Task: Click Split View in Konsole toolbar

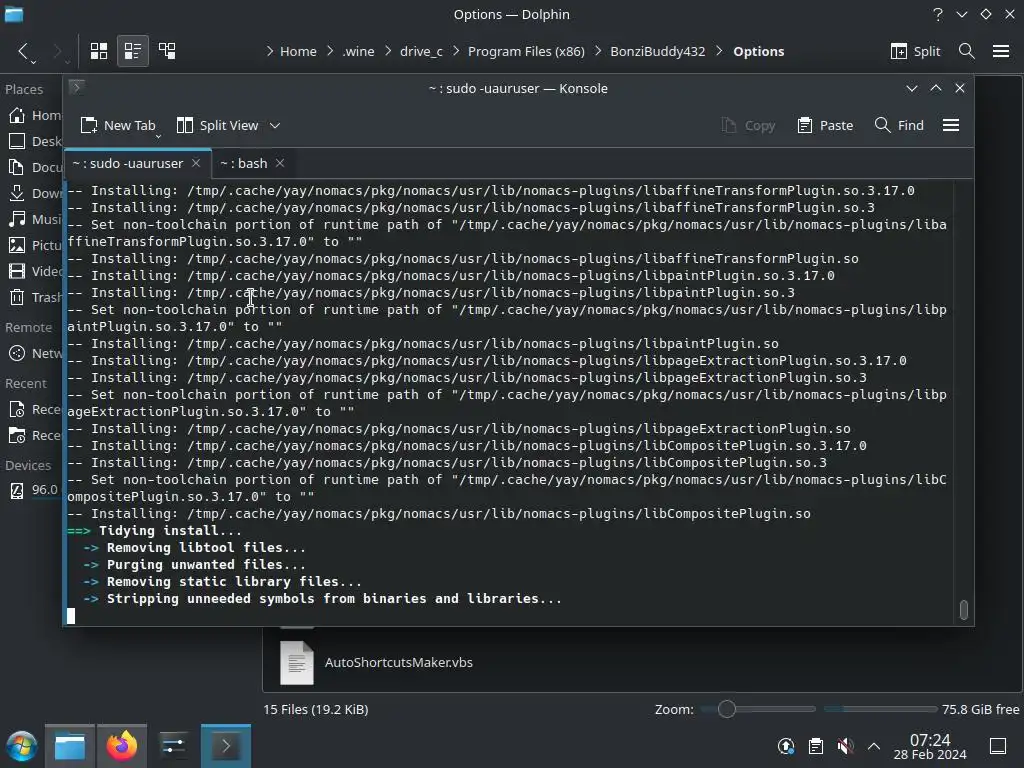Action: point(218,125)
